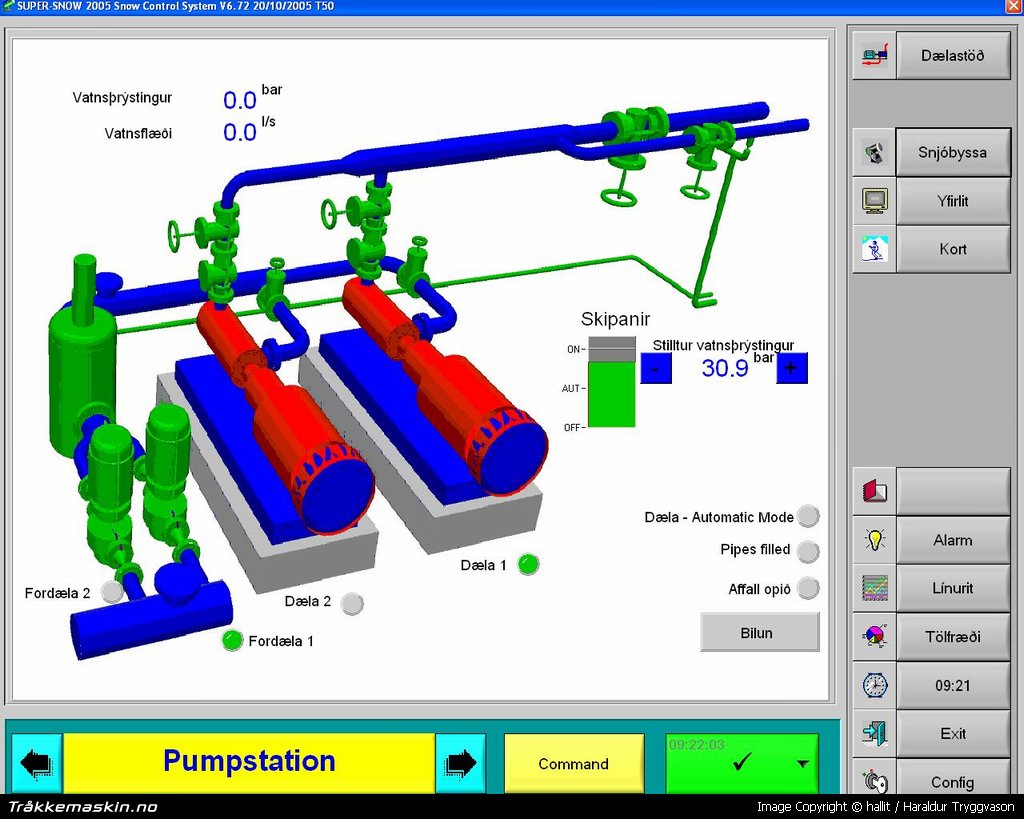
Task: Toggle the Dæla 1 pump indicator
Action: 529,564
